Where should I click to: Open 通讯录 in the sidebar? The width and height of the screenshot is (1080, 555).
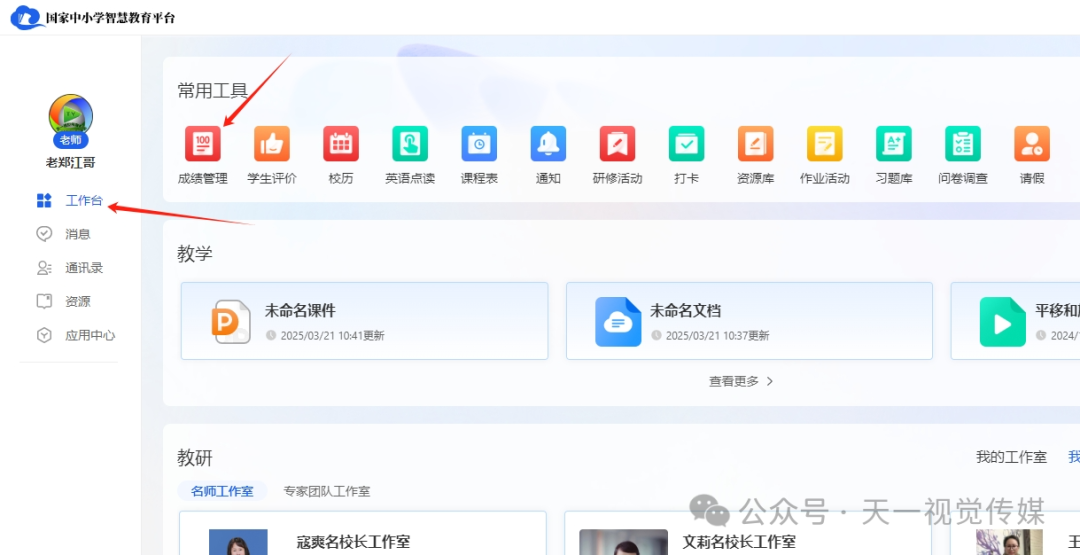70,268
